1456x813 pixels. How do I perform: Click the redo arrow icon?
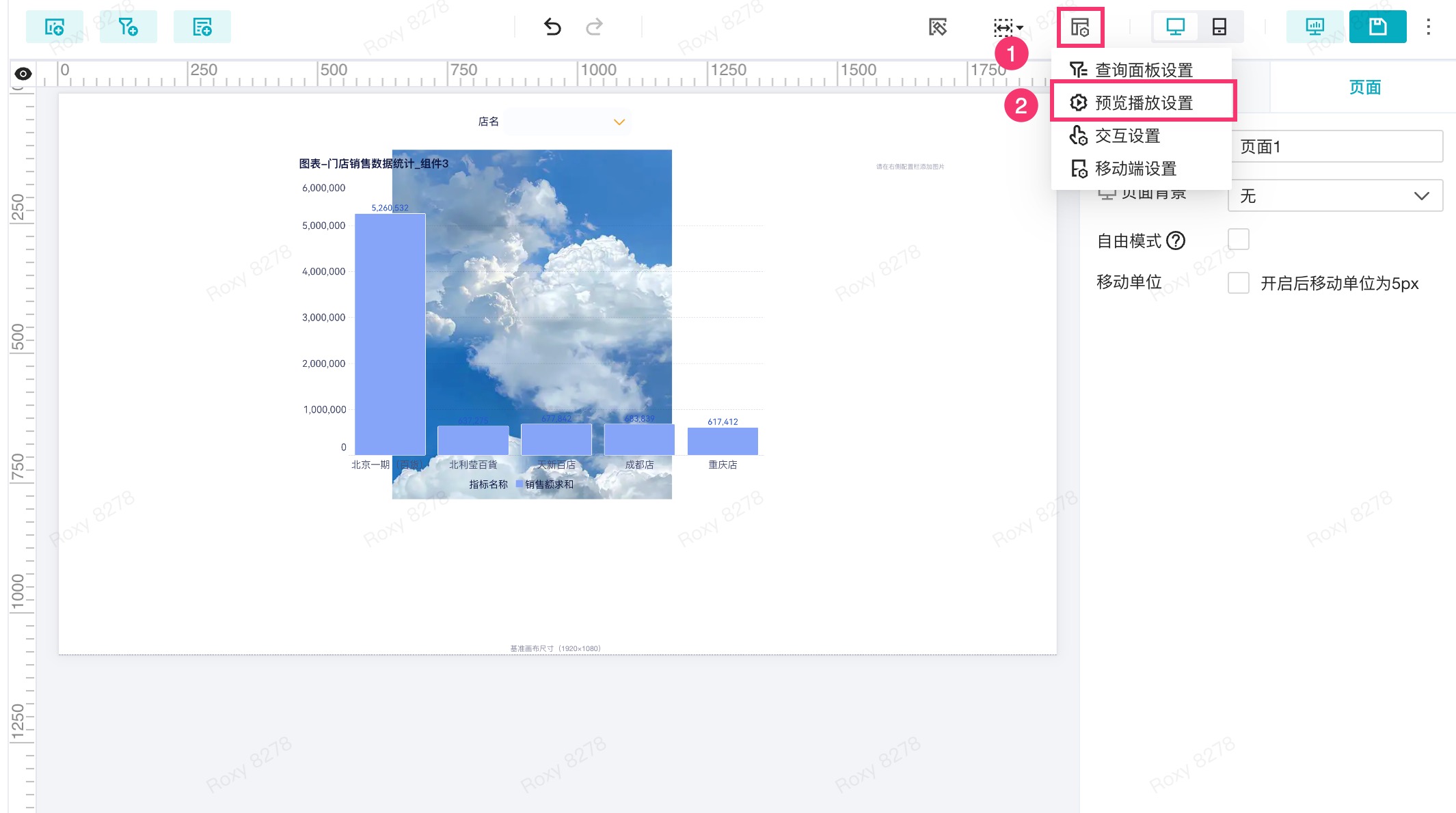click(594, 27)
